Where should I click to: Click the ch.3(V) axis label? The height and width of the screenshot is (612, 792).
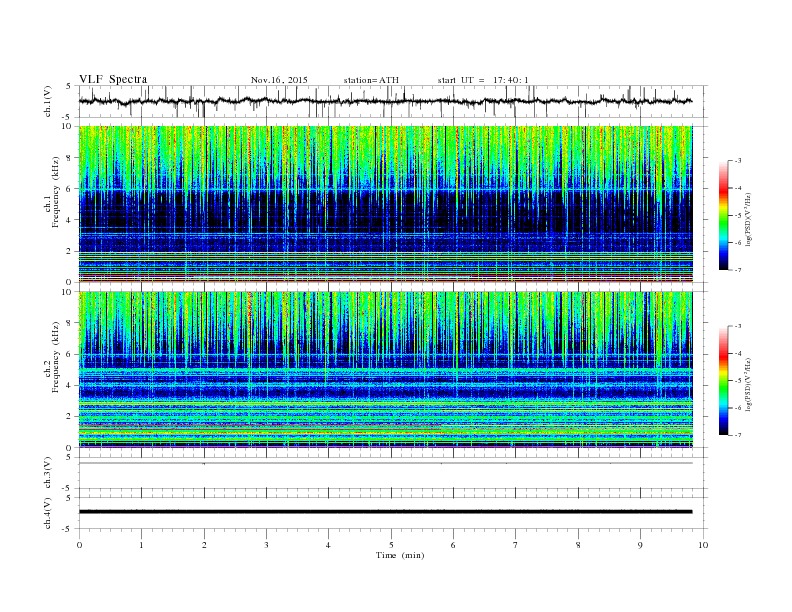pyautogui.click(x=48, y=473)
